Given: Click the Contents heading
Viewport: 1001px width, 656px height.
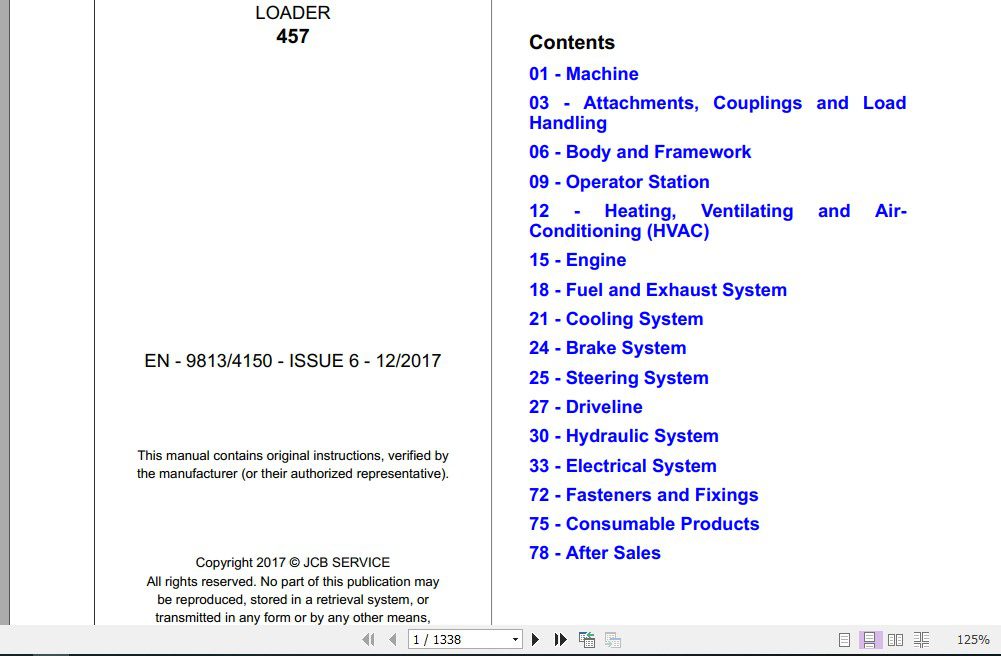Looking at the screenshot, I should pos(572,42).
